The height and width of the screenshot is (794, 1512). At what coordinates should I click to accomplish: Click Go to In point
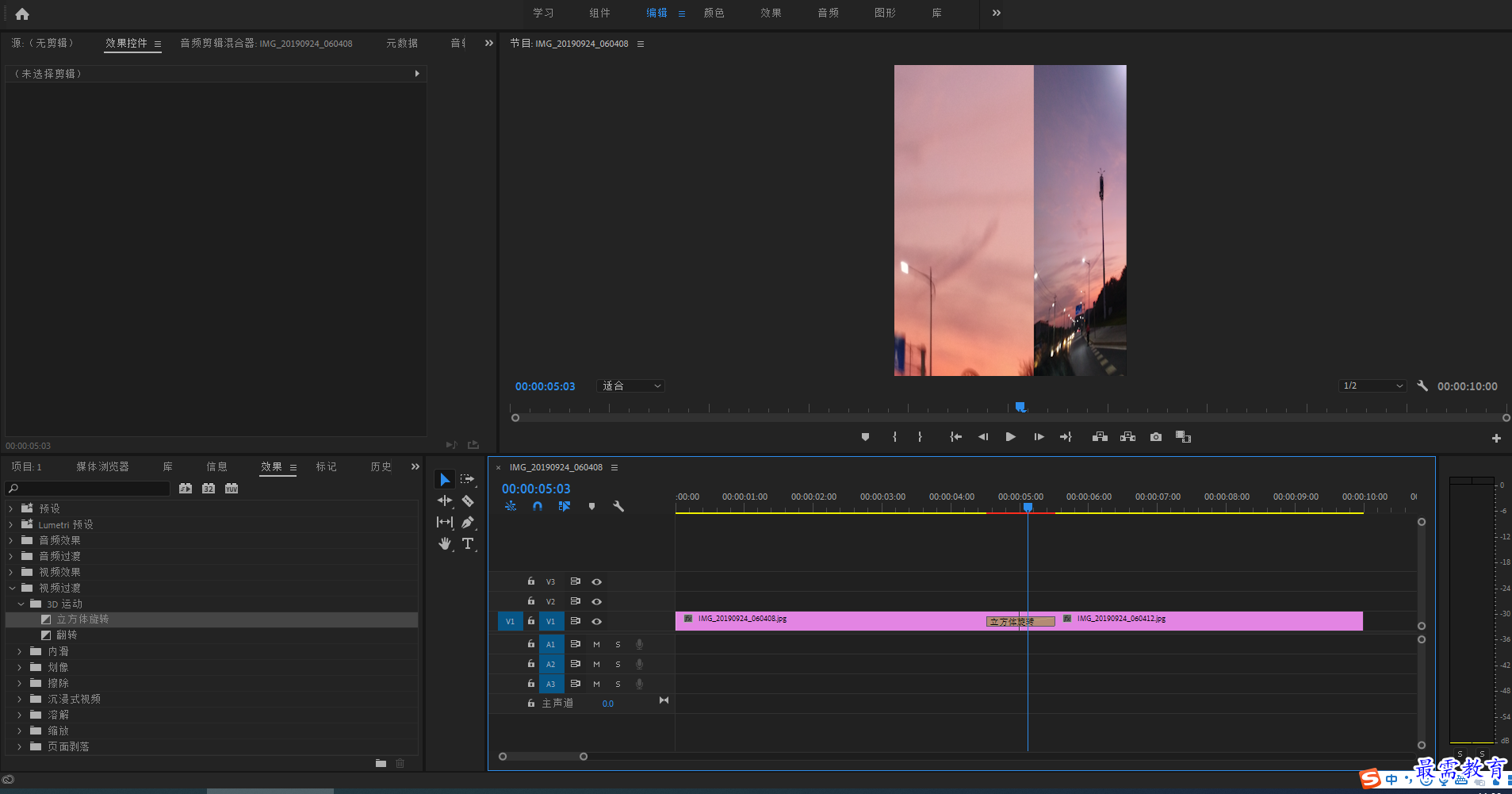(955, 437)
